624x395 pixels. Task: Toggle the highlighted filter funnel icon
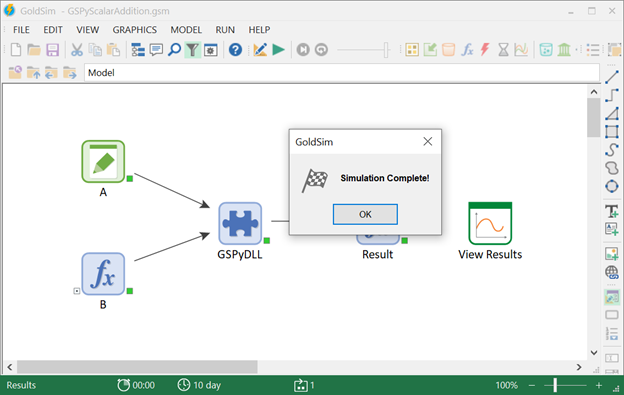[192, 50]
